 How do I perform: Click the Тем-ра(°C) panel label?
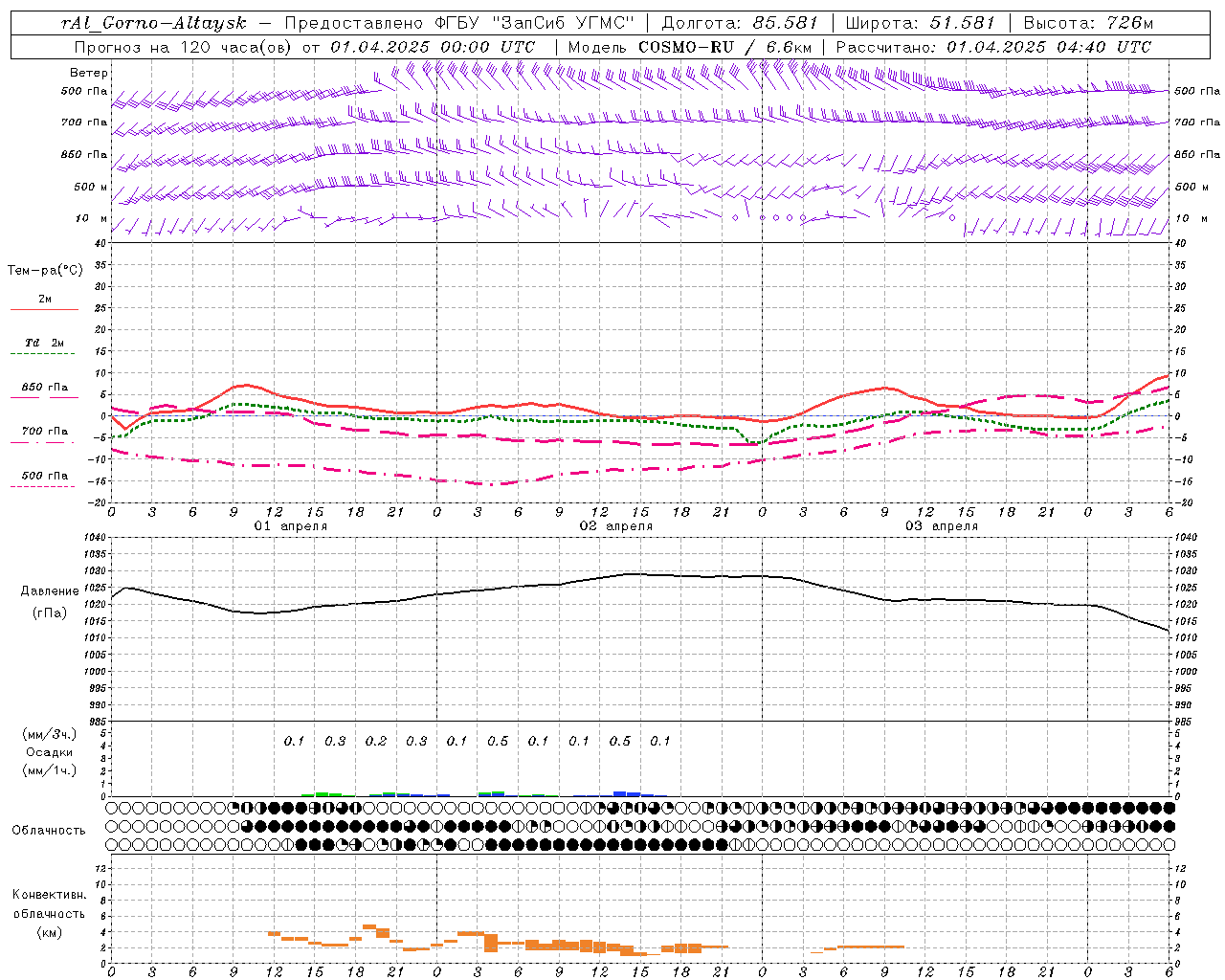pyautogui.click(x=45, y=271)
